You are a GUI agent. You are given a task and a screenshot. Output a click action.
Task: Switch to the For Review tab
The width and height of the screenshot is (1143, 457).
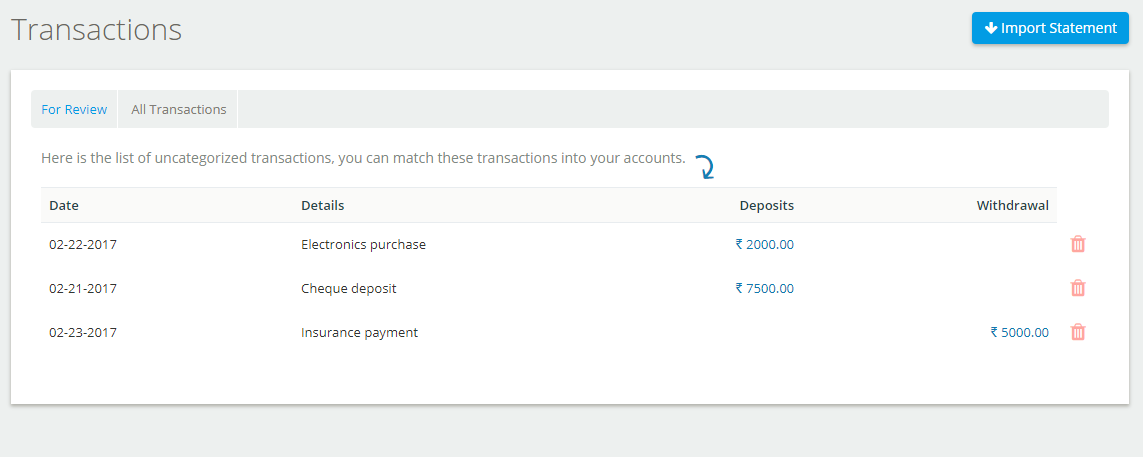click(74, 109)
